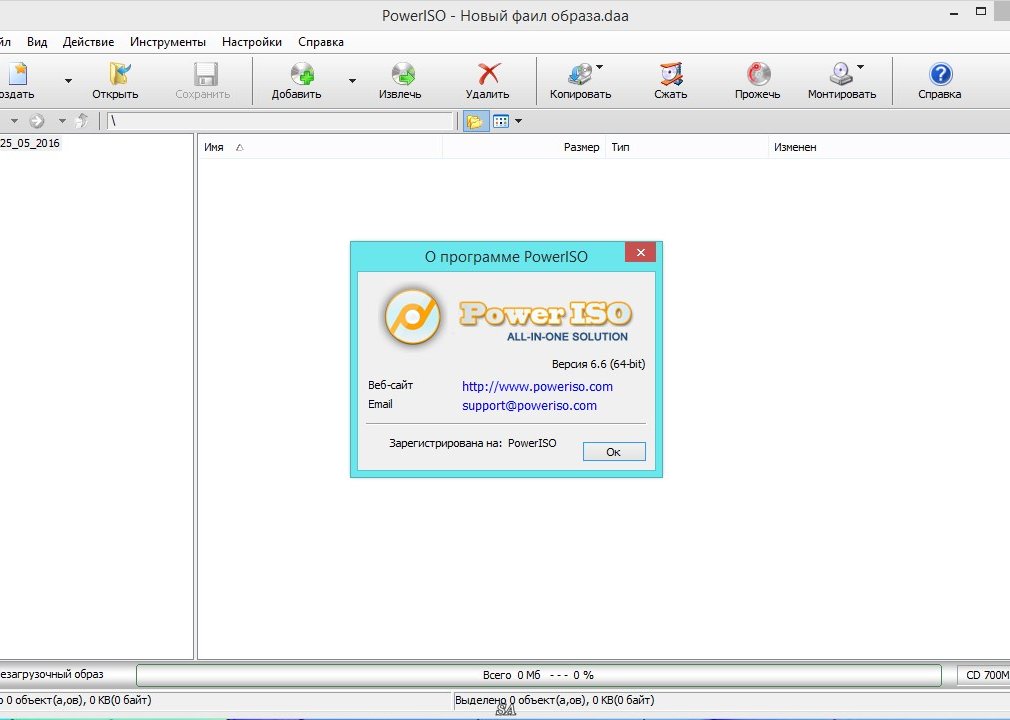
Task: Open the Настройки menu
Action: coord(252,42)
